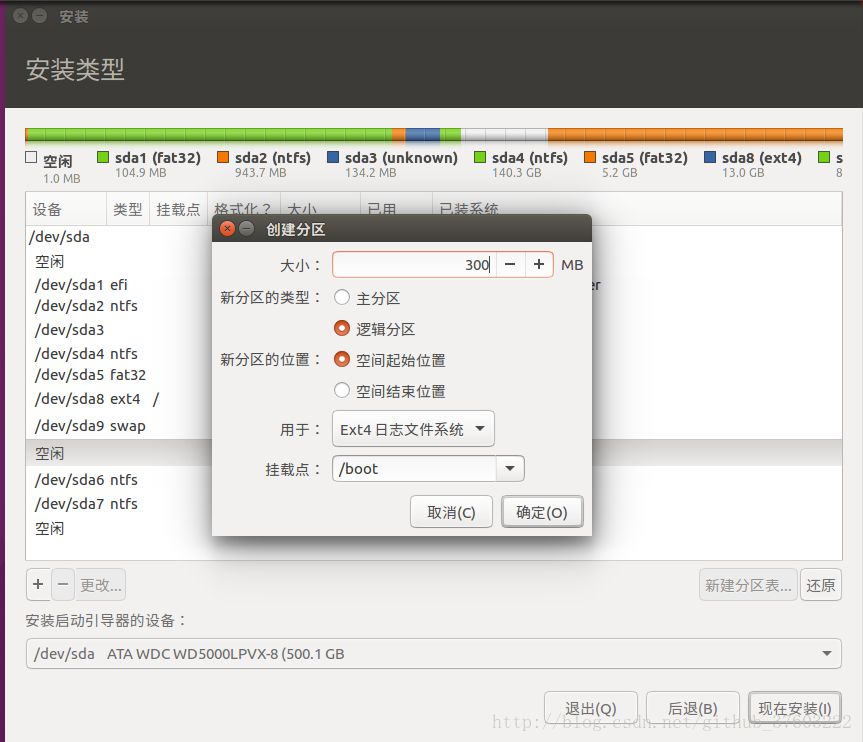Click 现在安装(I) install now button
Screen dimensions: 863x742
[795, 708]
